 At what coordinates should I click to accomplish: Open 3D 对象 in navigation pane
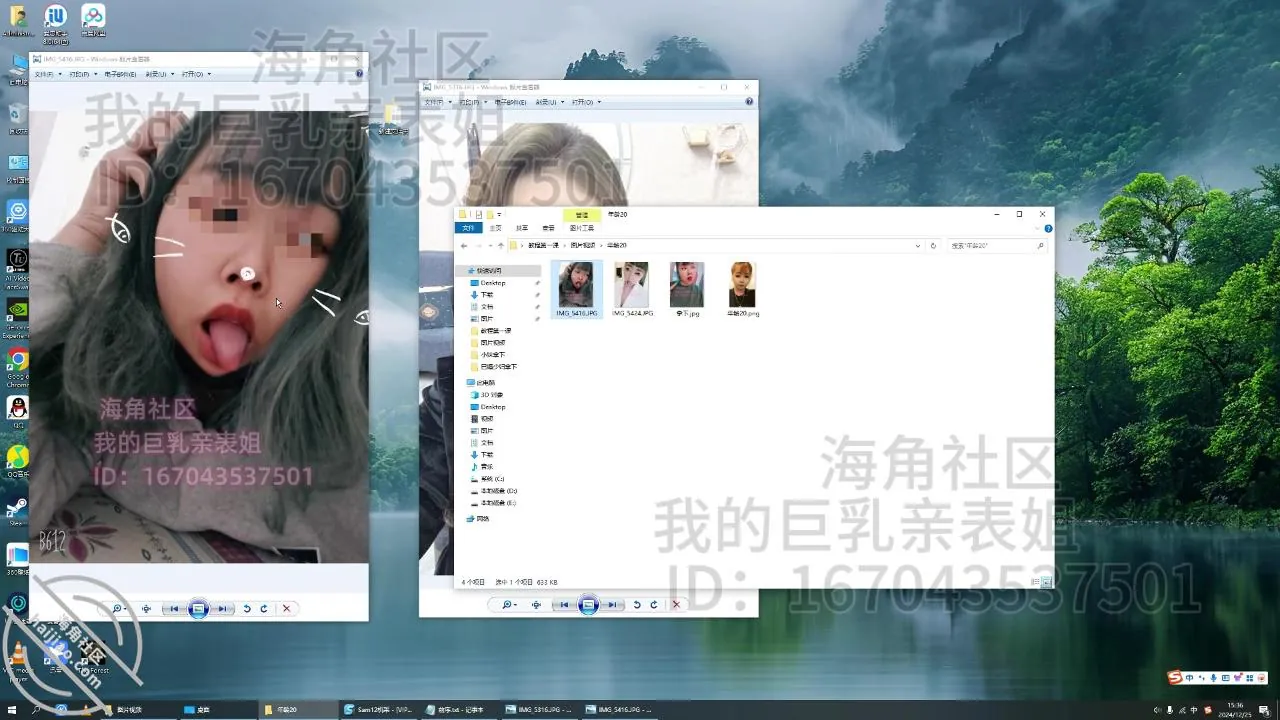coord(491,395)
